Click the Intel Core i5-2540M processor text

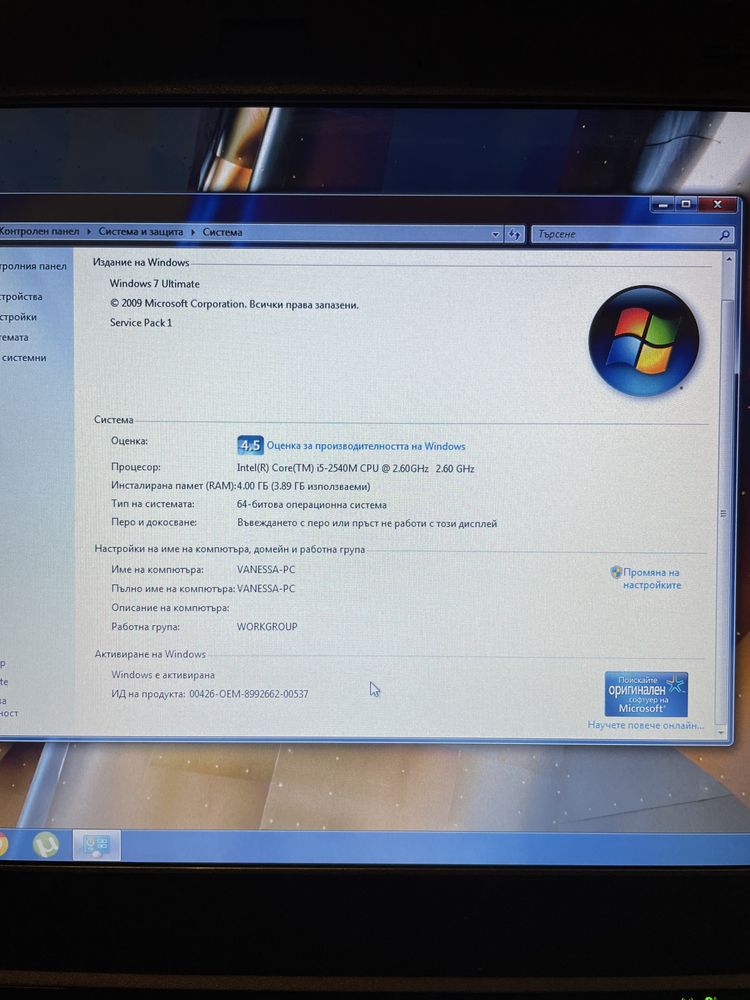[355, 467]
